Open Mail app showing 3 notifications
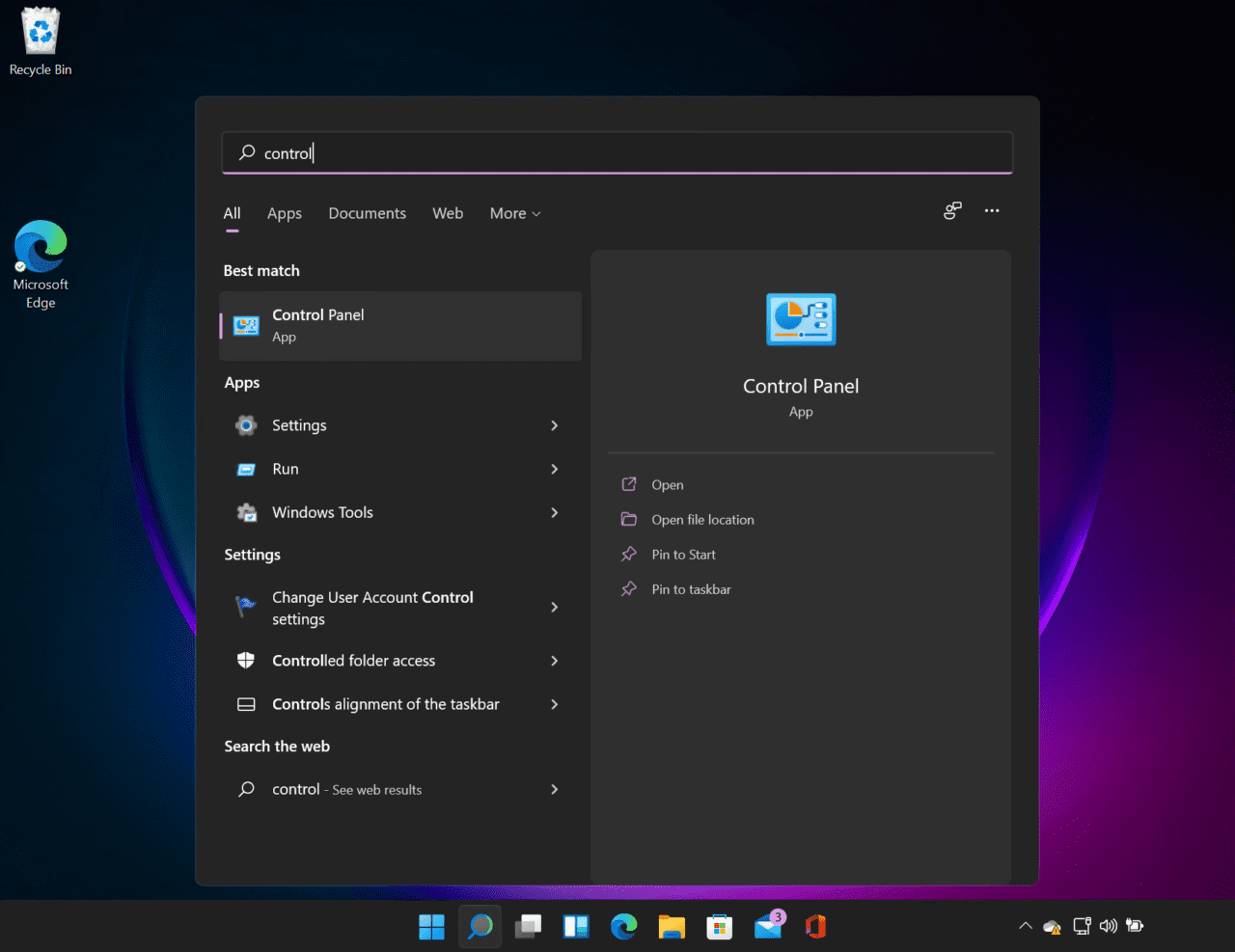This screenshot has width=1235, height=952. coord(767,926)
